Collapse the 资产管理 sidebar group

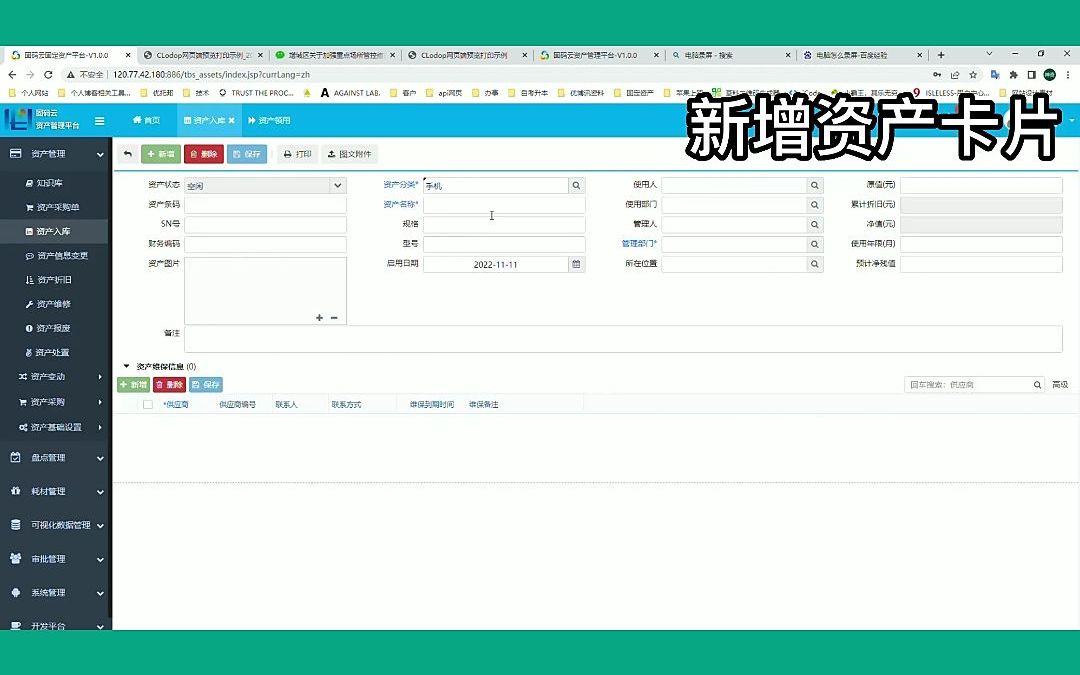[55, 155]
